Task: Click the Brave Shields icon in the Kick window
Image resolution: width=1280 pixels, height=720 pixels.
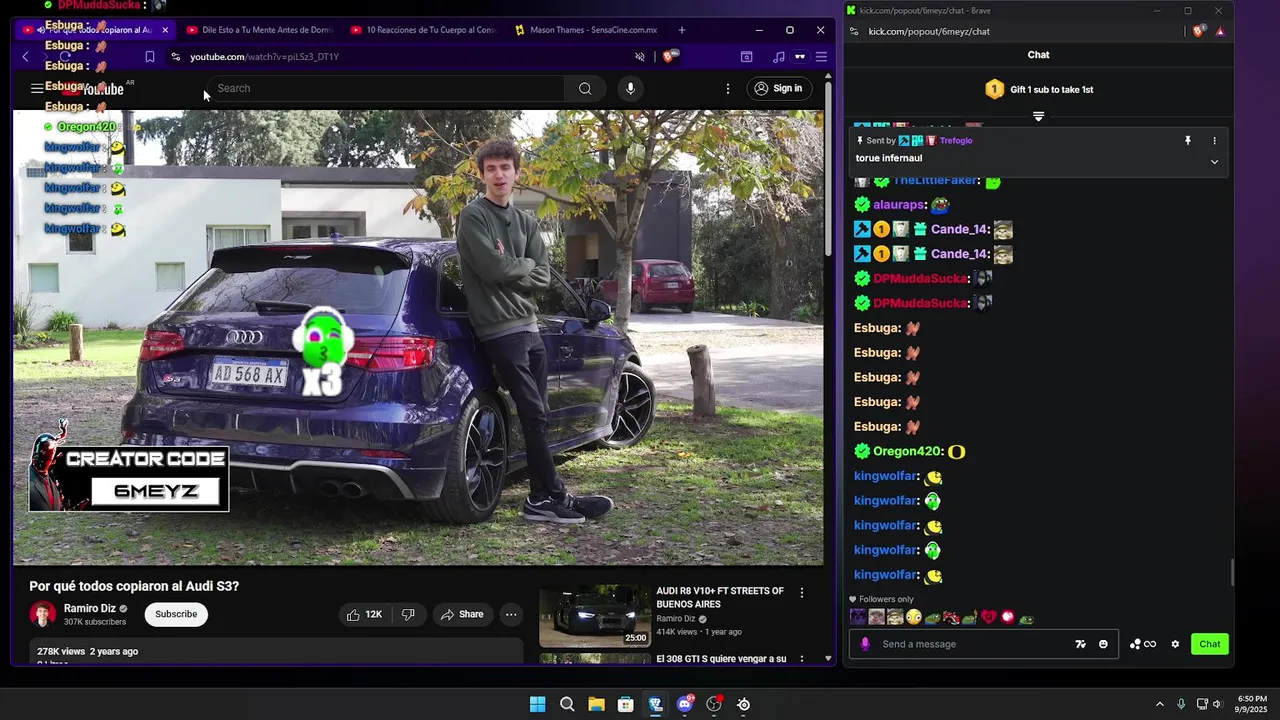Action: (x=1199, y=31)
